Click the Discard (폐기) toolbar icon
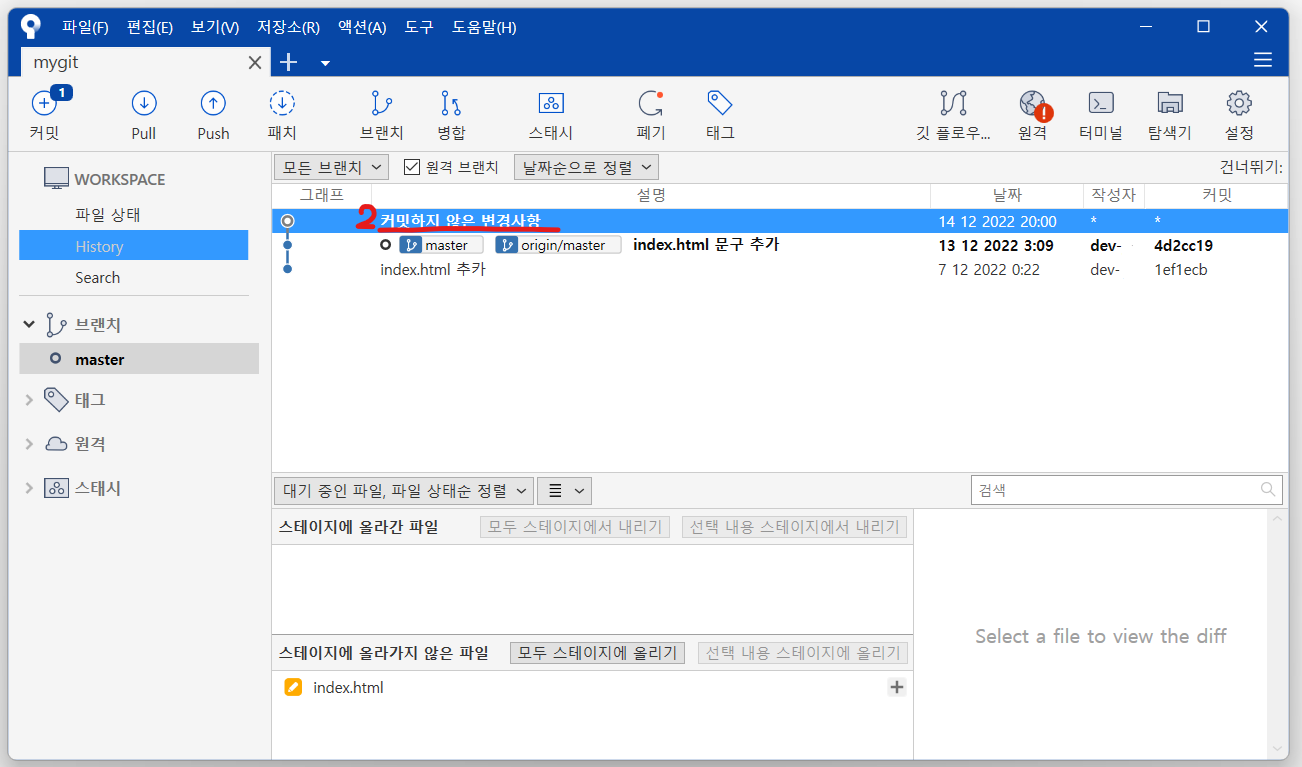The height and width of the screenshot is (767, 1302). click(651, 103)
